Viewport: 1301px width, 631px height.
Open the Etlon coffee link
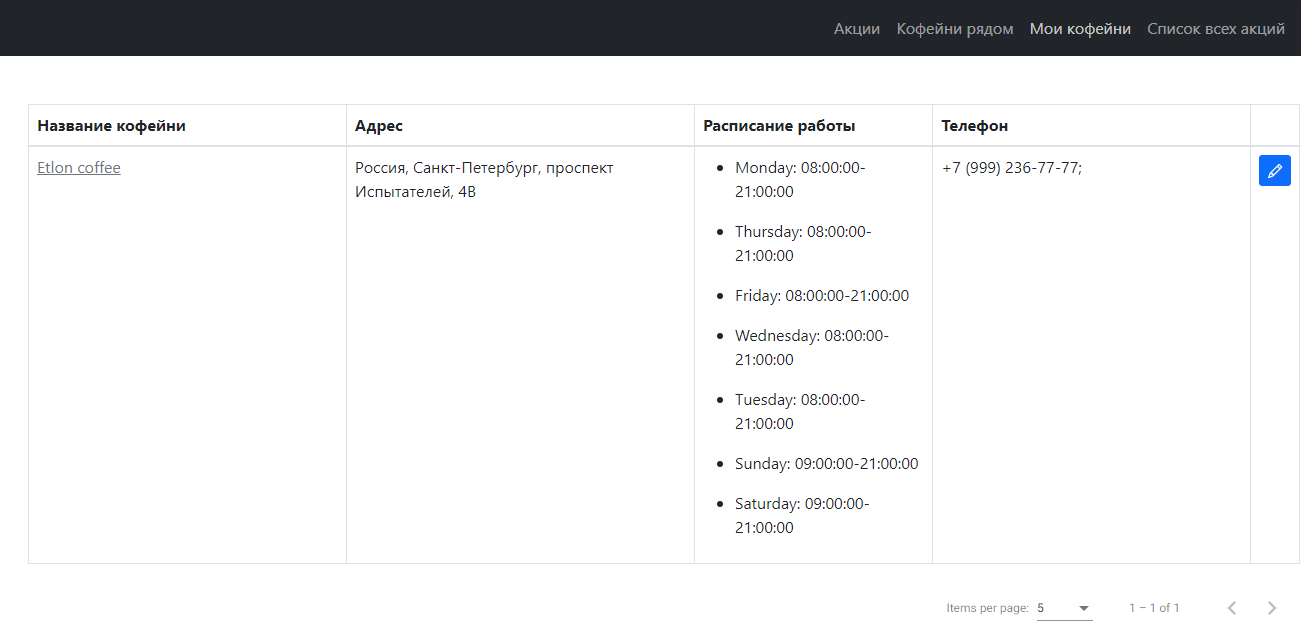coord(79,168)
